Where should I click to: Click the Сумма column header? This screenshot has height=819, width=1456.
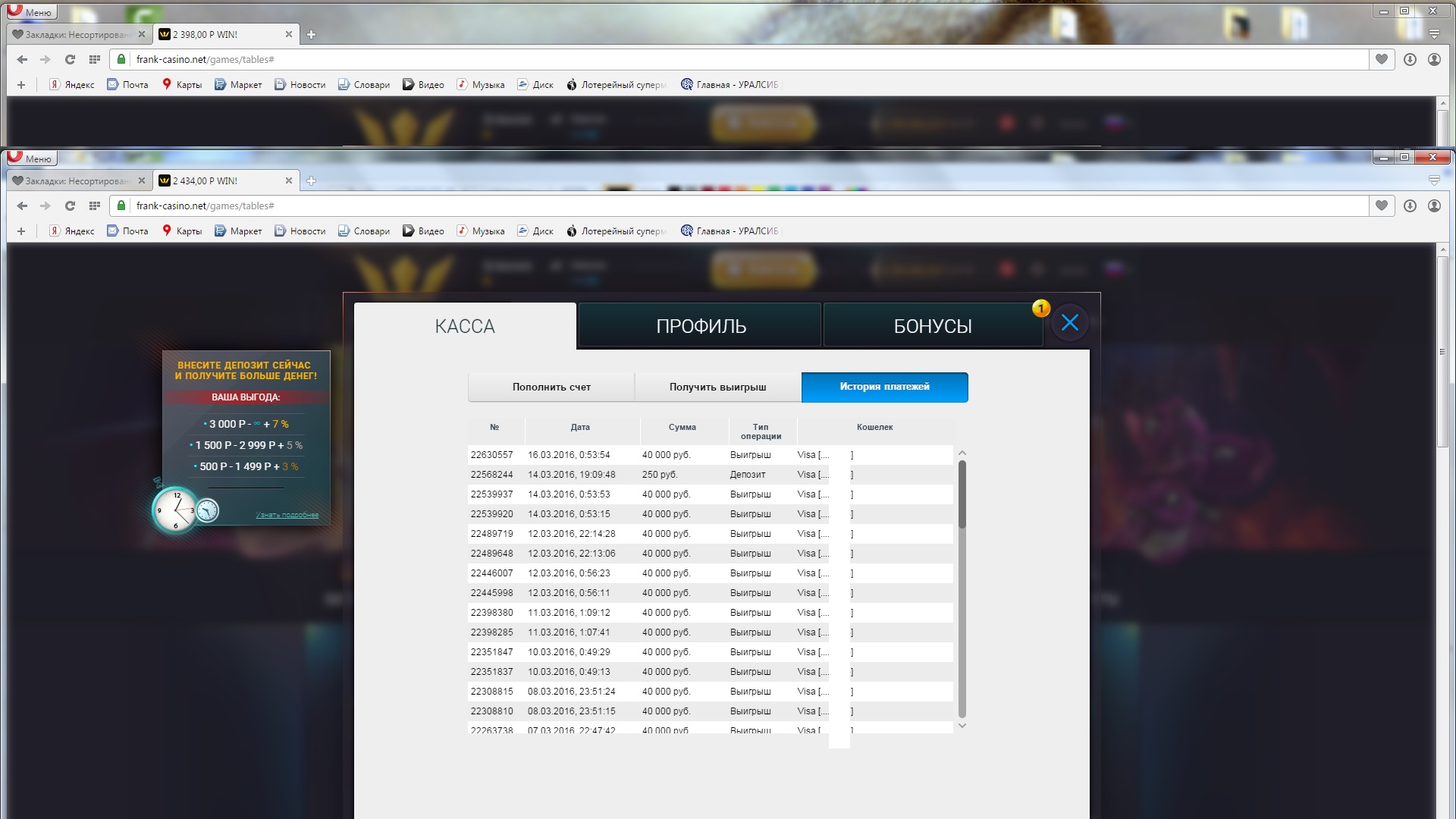point(682,427)
